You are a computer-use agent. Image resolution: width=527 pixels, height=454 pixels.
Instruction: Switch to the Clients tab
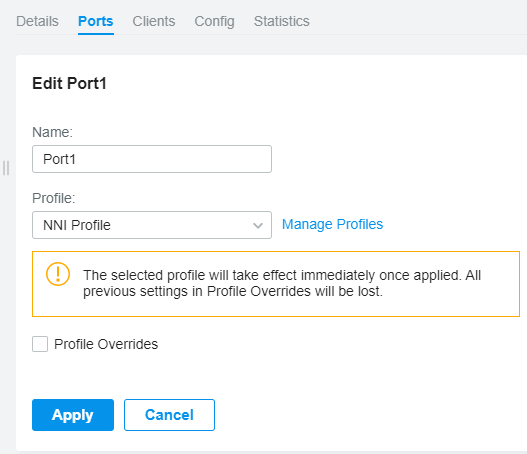154,21
